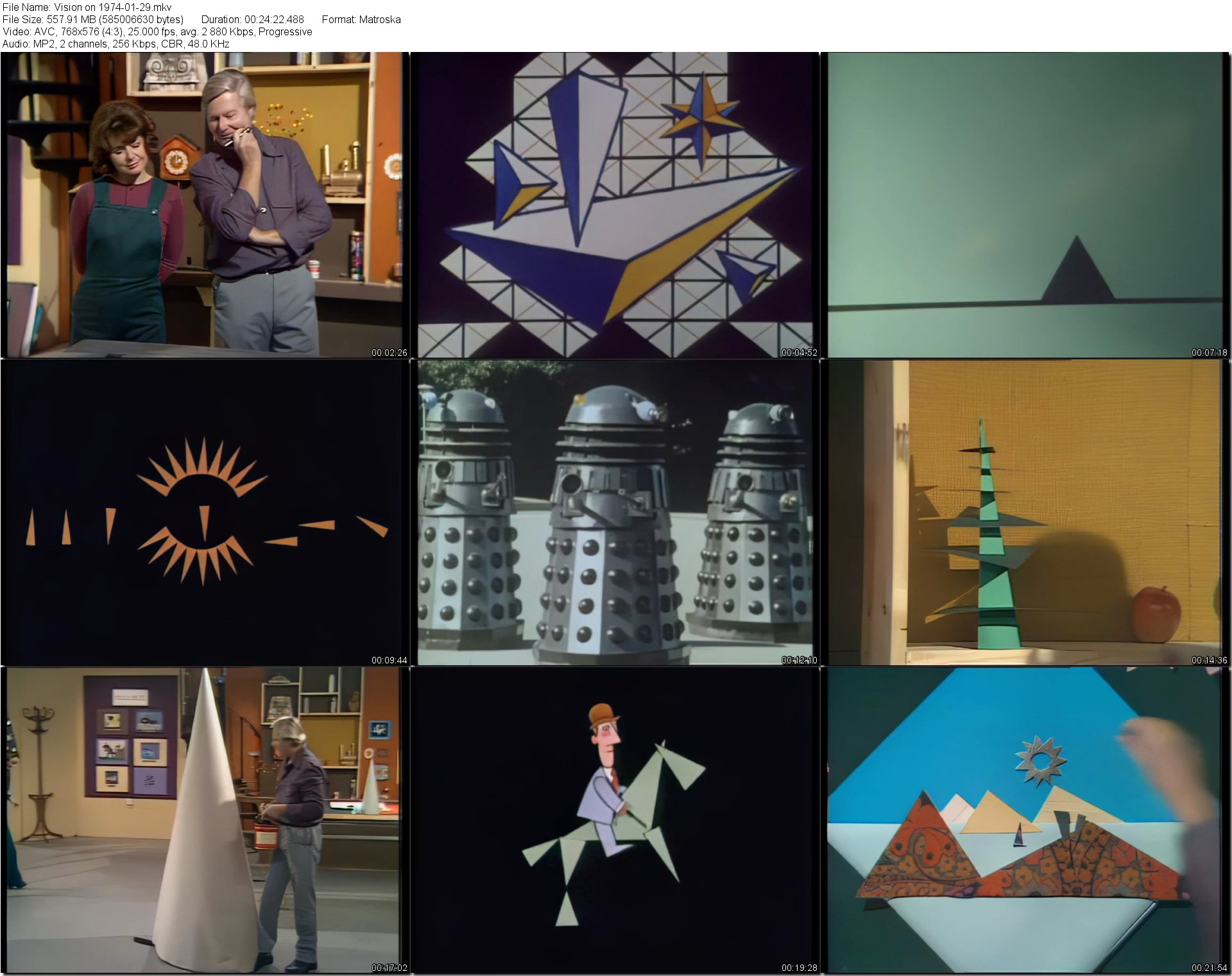Click the 00:21:54 timestamp label
The image size is (1232, 976).
[1209, 968]
